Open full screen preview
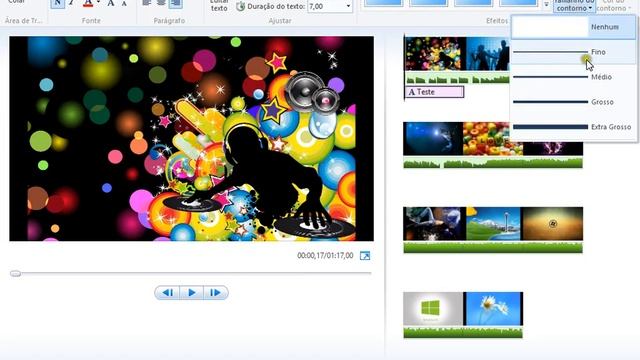 (365, 256)
